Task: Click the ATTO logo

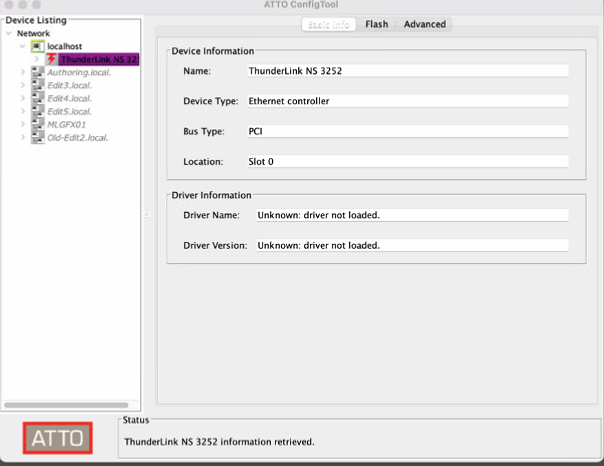Action: pyautogui.click(x=57, y=438)
